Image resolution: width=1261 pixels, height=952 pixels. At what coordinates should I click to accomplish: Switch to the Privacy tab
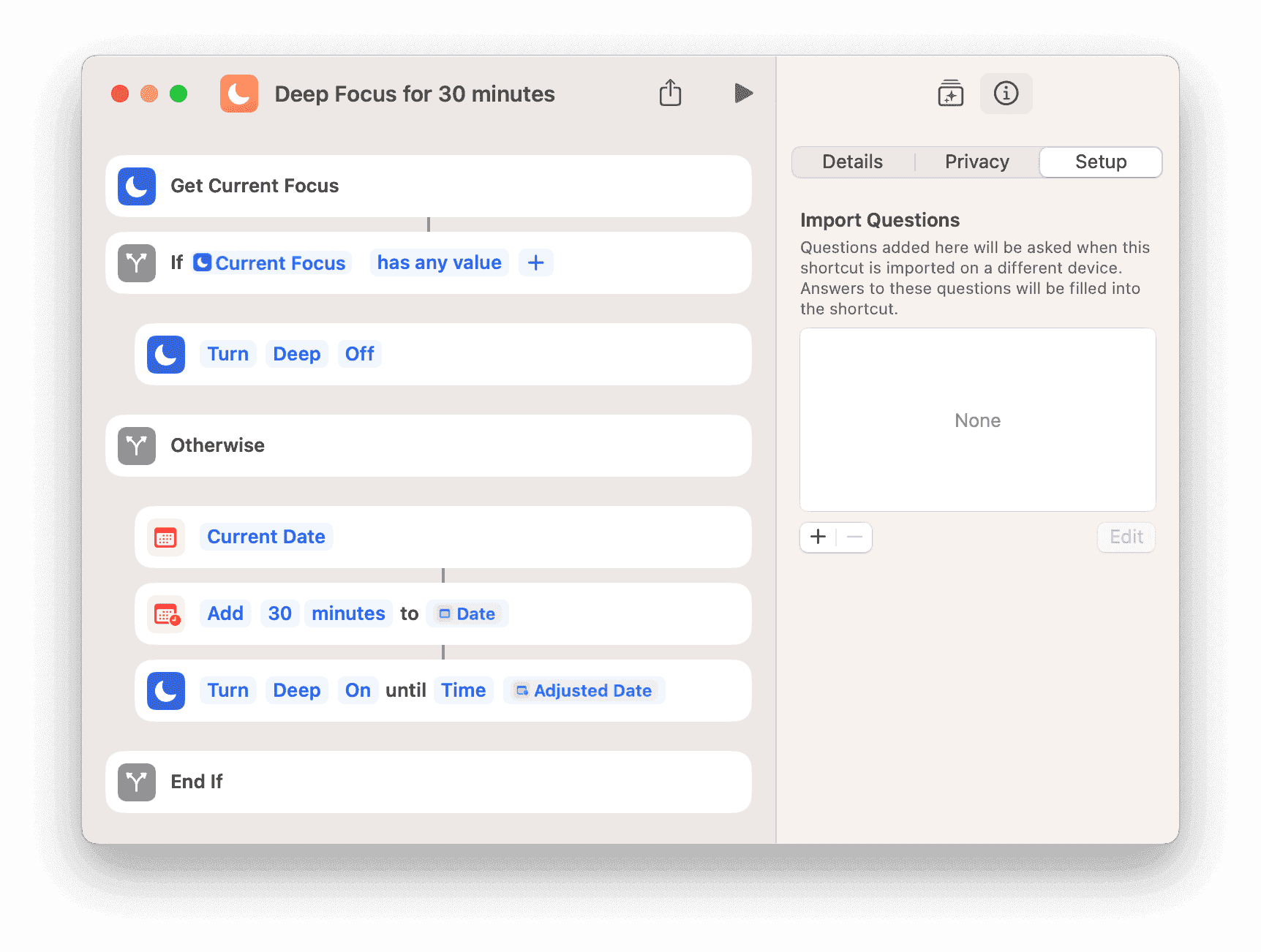(976, 162)
